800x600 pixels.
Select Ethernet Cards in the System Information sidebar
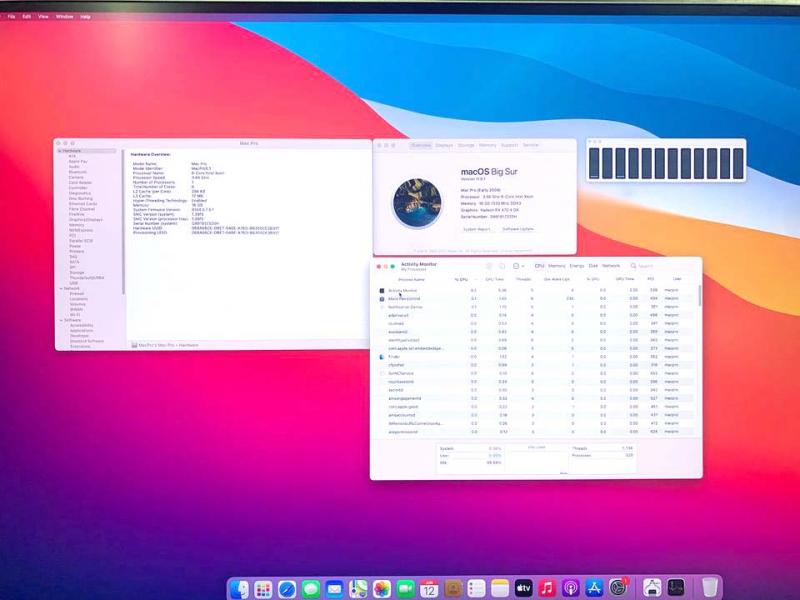click(83, 204)
